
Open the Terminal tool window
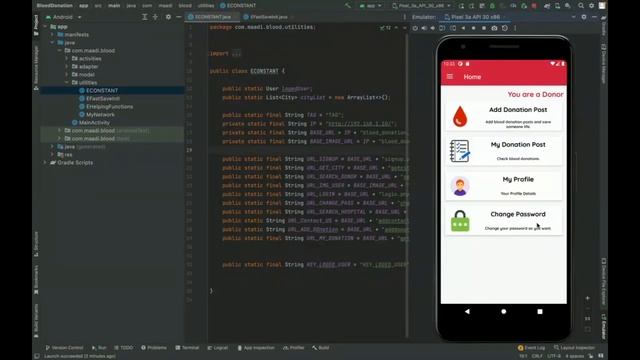tap(187, 348)
